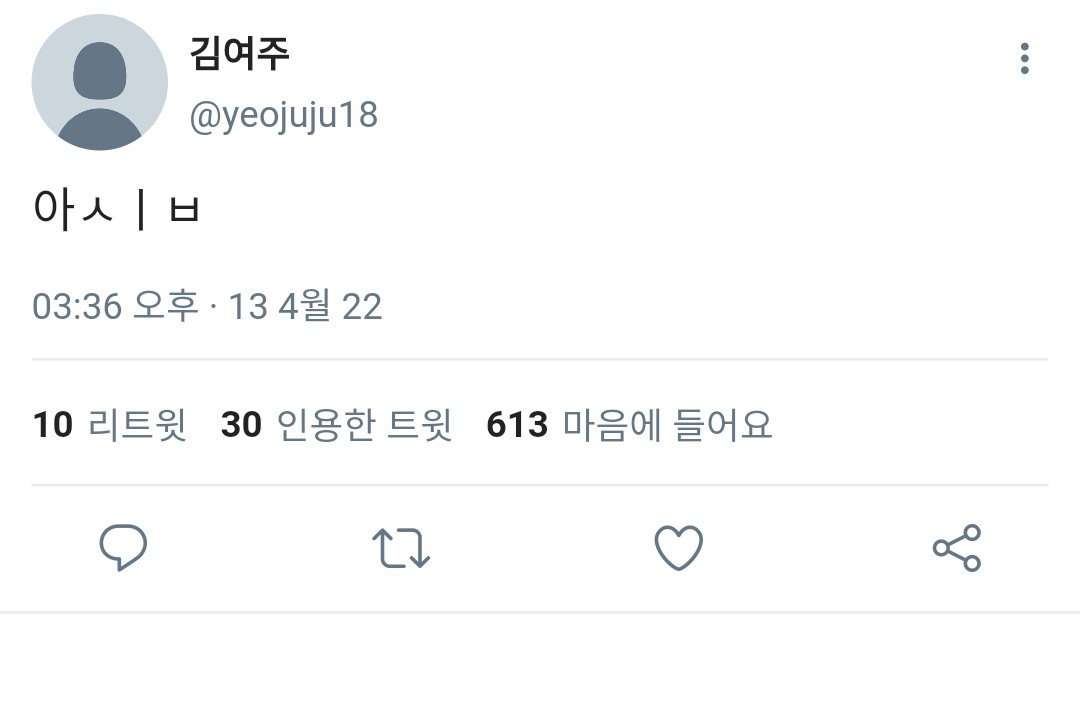Like the tweet with heart icon
1080x714 pixels.
(678, 548)
